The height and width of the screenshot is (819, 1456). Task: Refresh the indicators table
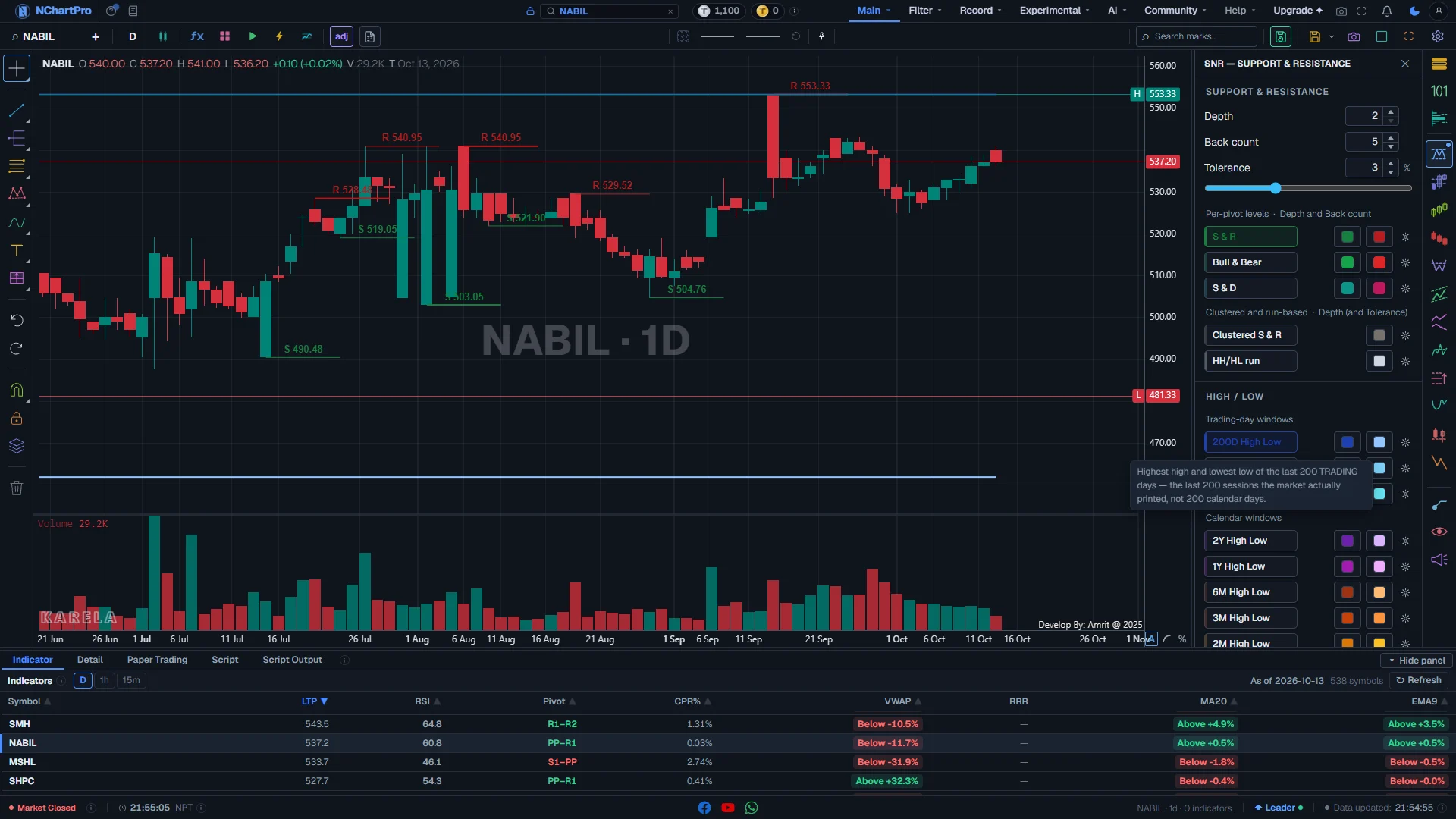[x=1419, y=680]
